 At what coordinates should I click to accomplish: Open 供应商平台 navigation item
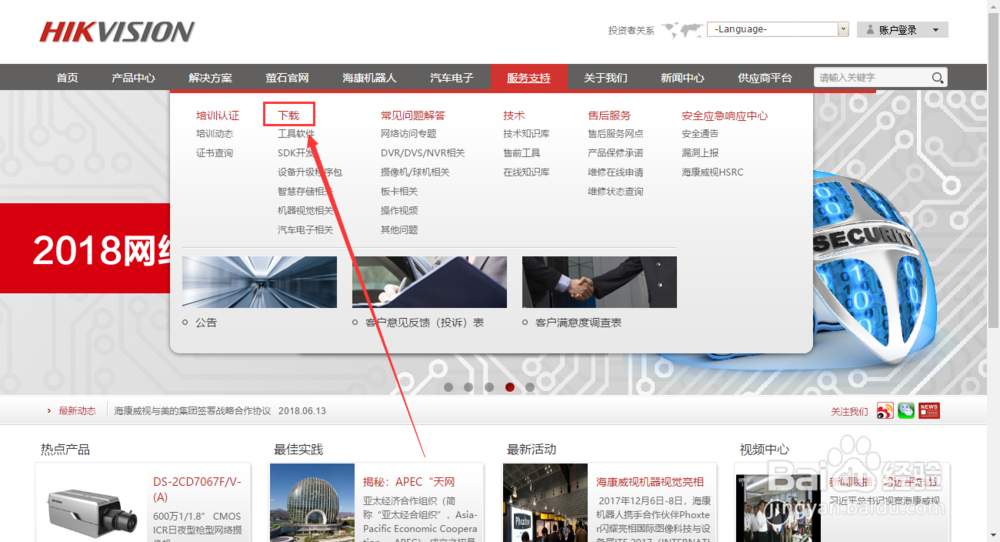point(765,78)
